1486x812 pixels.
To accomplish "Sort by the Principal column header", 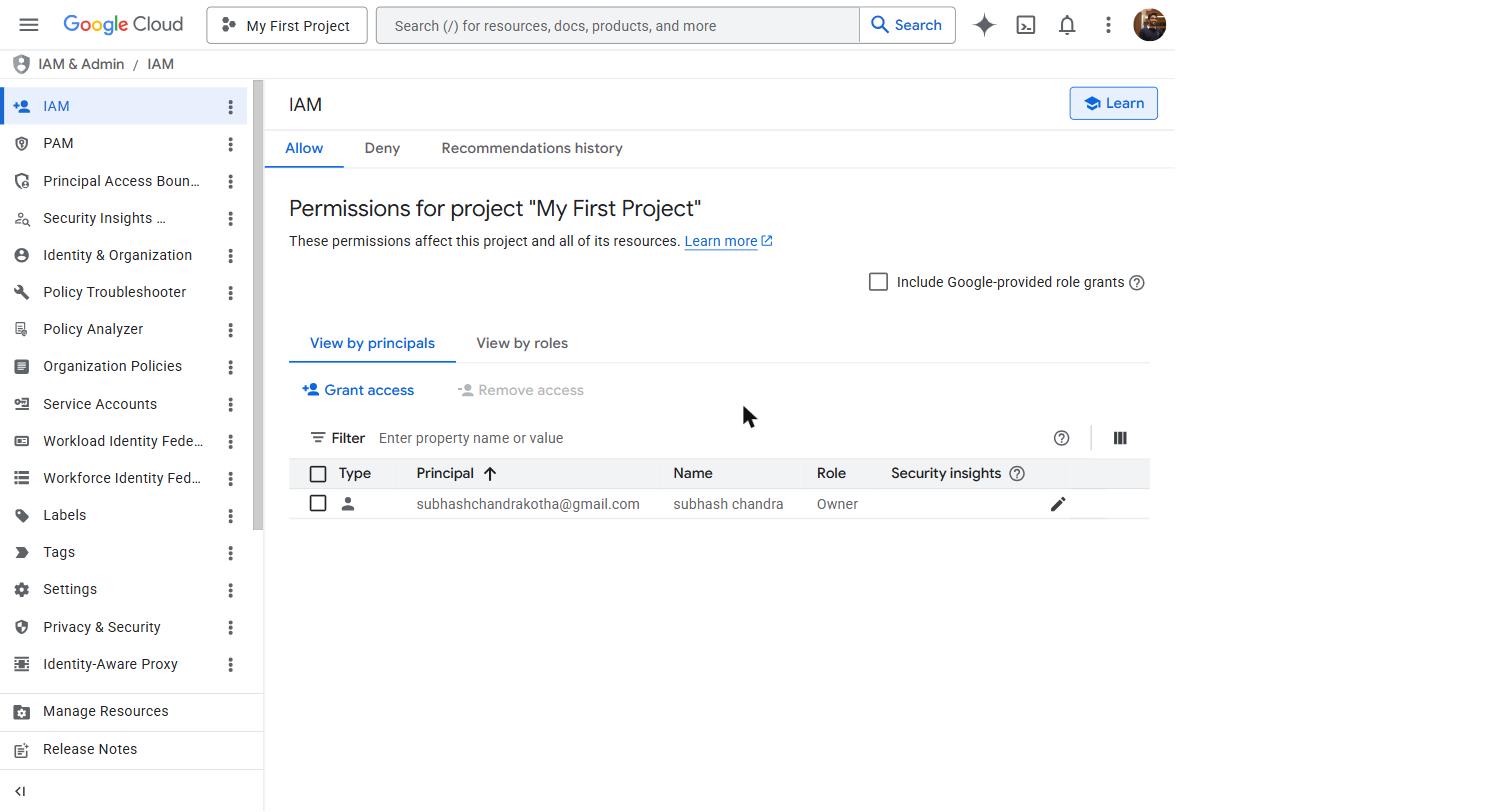I will point(456,473).
